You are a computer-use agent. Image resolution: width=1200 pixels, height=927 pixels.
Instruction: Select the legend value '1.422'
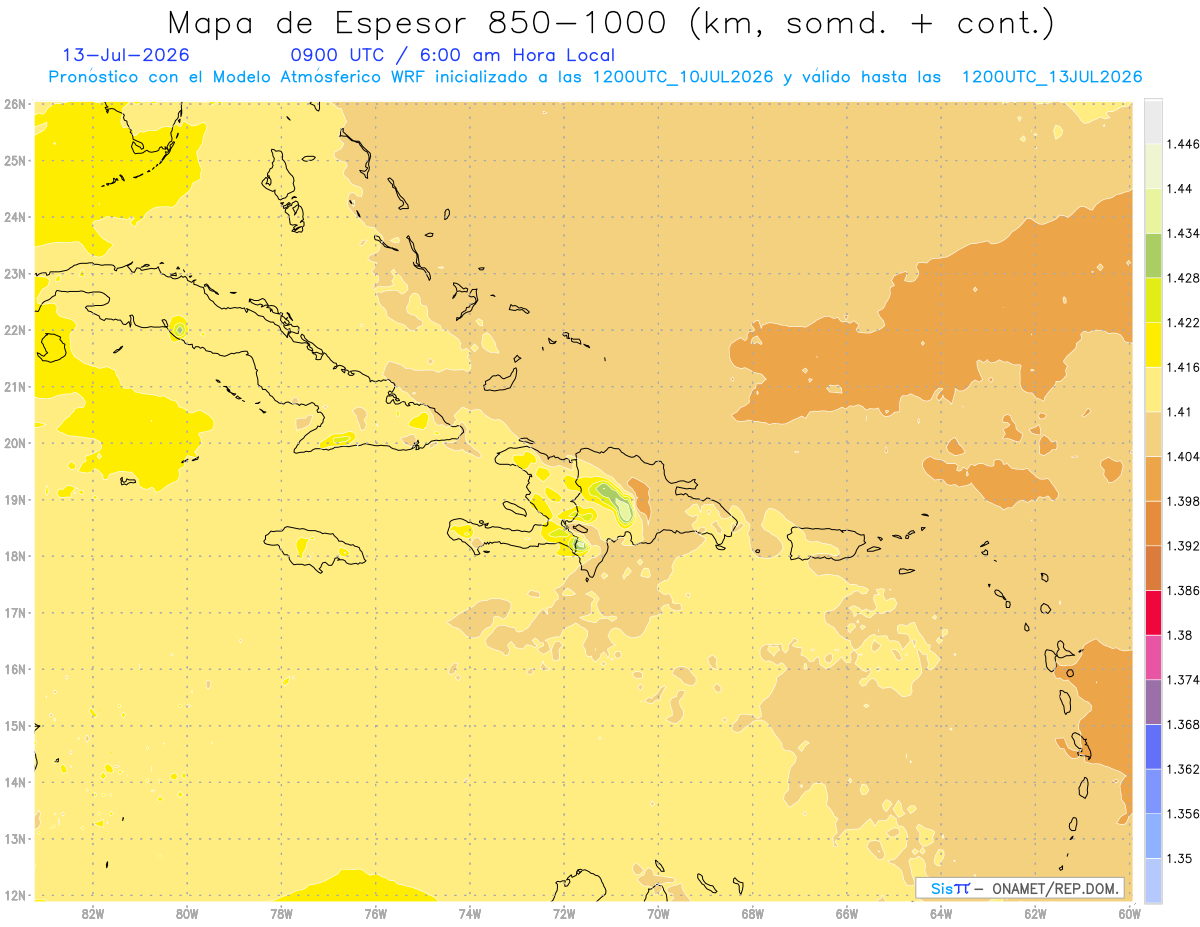coord(1183,323)
